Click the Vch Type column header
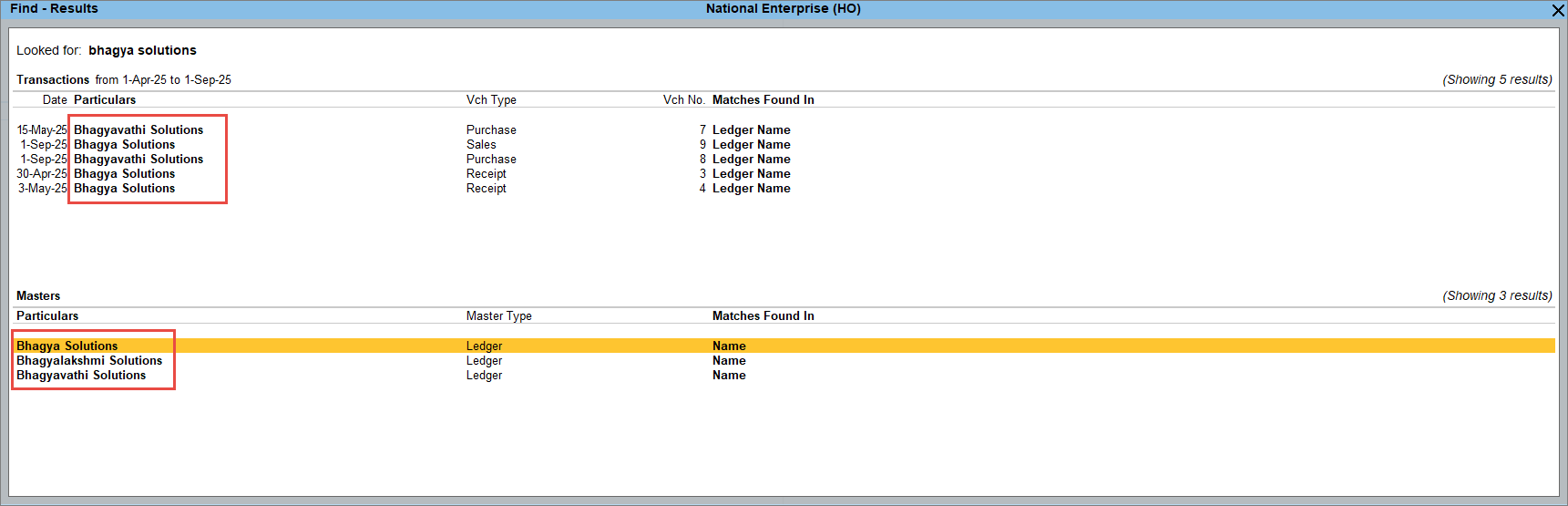The width and height of the screenshot is (1568, 506). pos(491,100)
